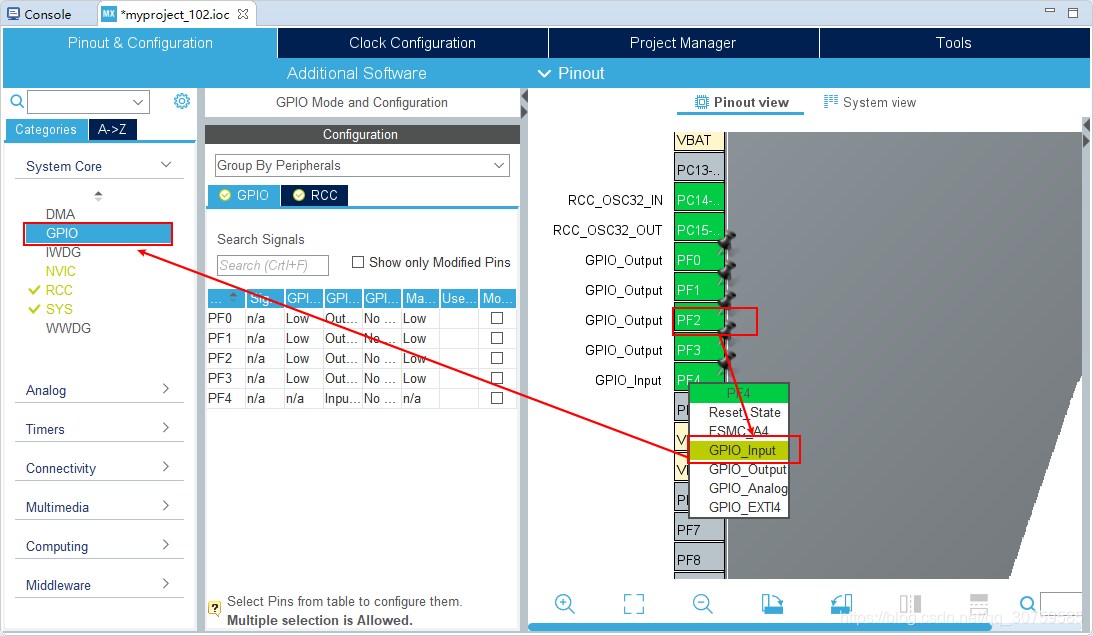This screenshot has width=1093, height=636.
Task: Click the horizontal pinout scrollbar
Action: click(x=760, y=627)
